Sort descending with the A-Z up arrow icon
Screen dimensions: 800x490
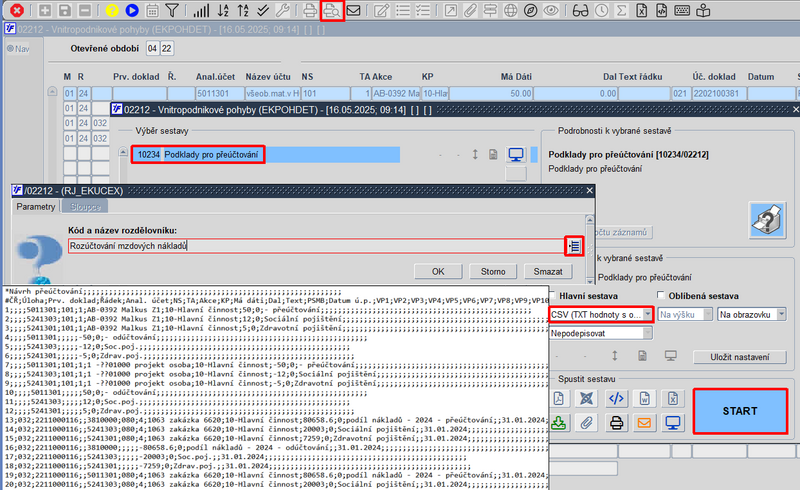coord(243,10)
